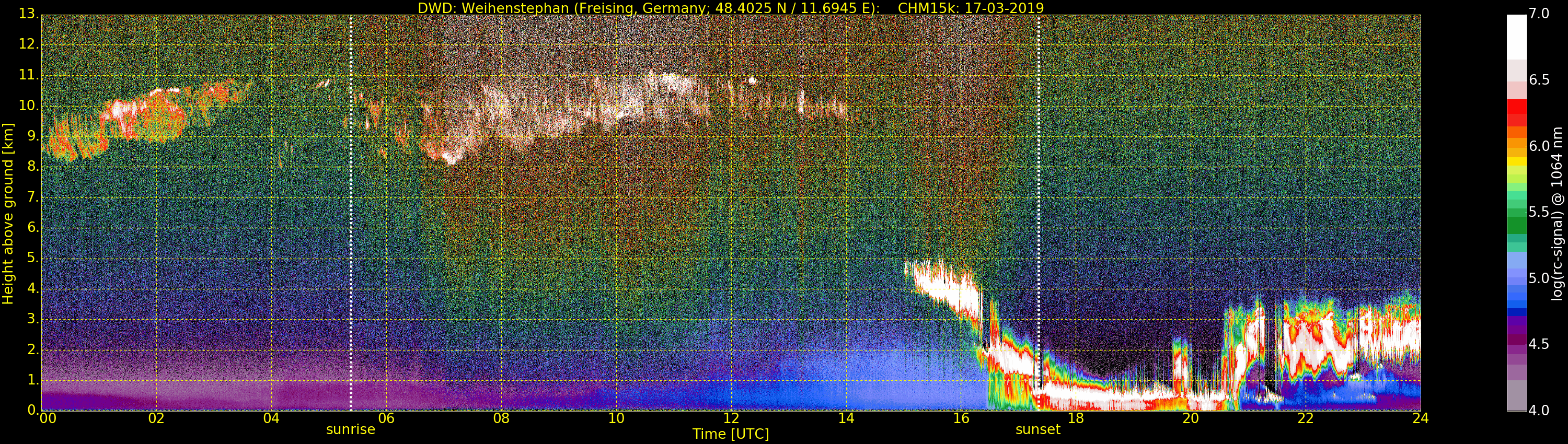Click the time axis tick label '02'
The image size is (1568, 444).
pyautogui.click(x=156, y=418)
